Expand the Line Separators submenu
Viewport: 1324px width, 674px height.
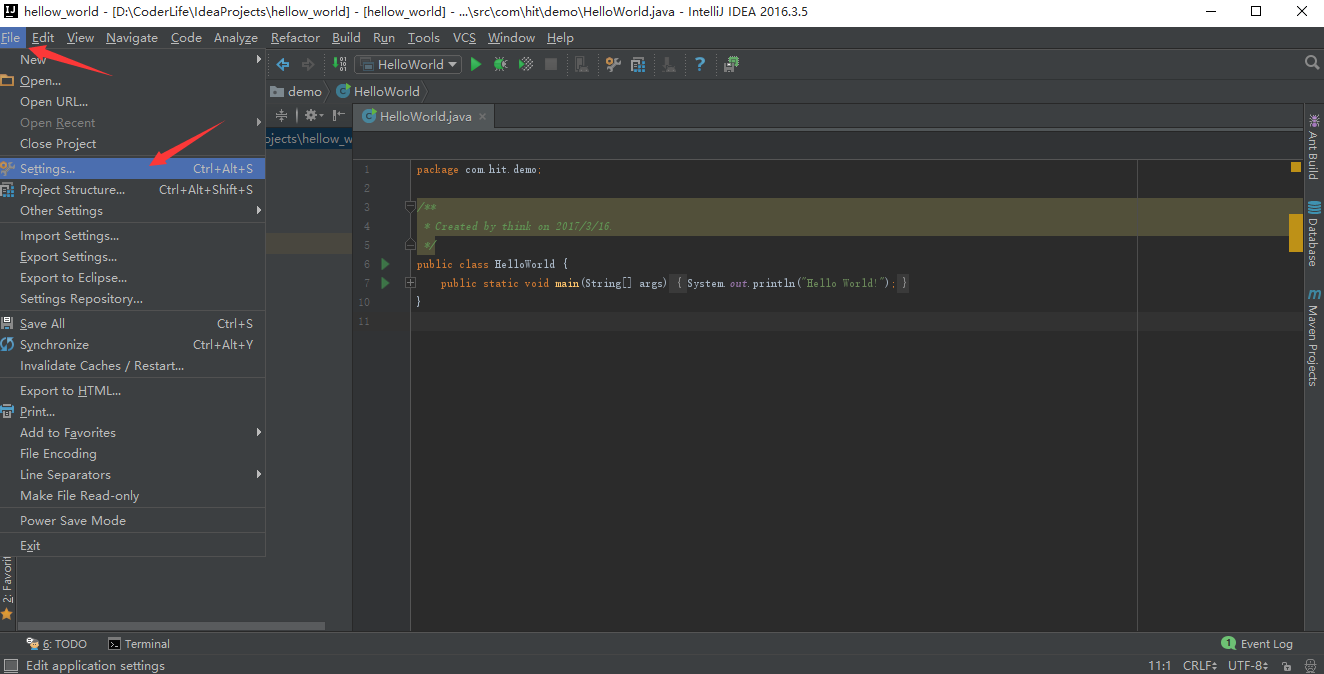point(132,475)
